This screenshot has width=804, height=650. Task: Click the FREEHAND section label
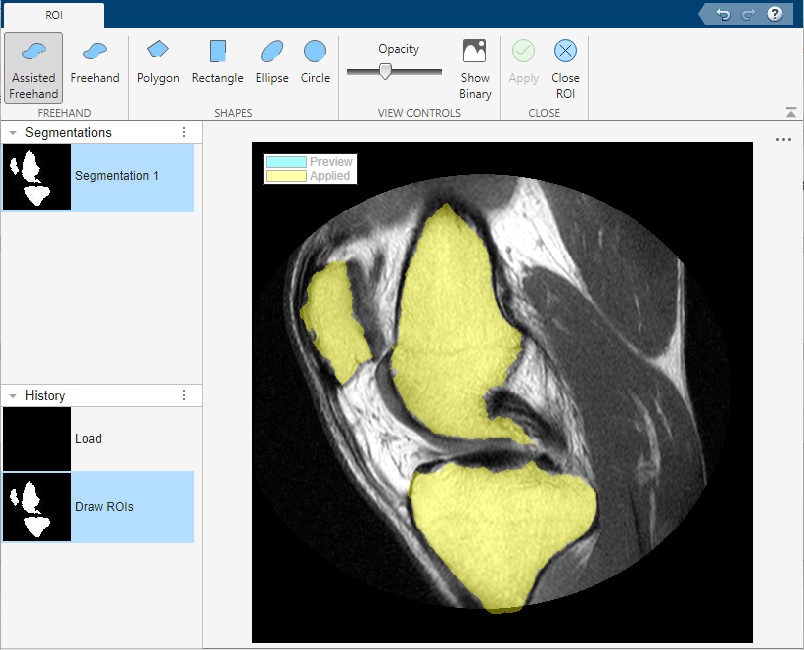tap(64, 113)
